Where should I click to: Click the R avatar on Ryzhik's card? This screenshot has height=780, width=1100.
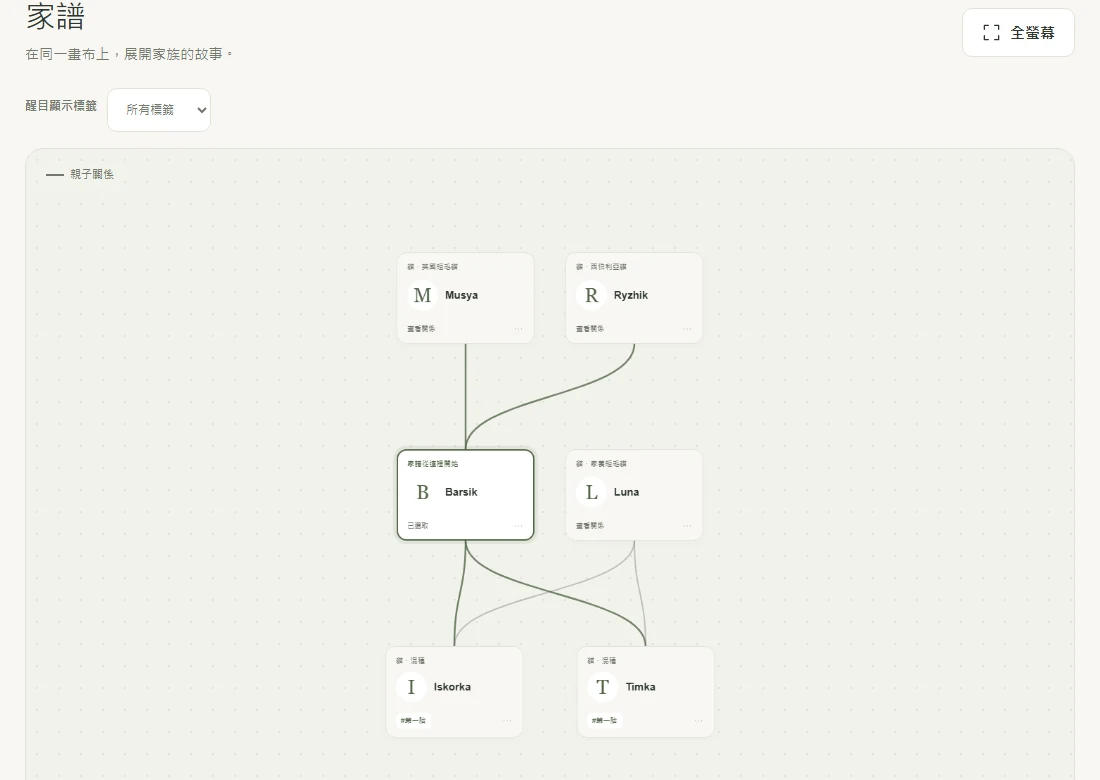(591, 295)
